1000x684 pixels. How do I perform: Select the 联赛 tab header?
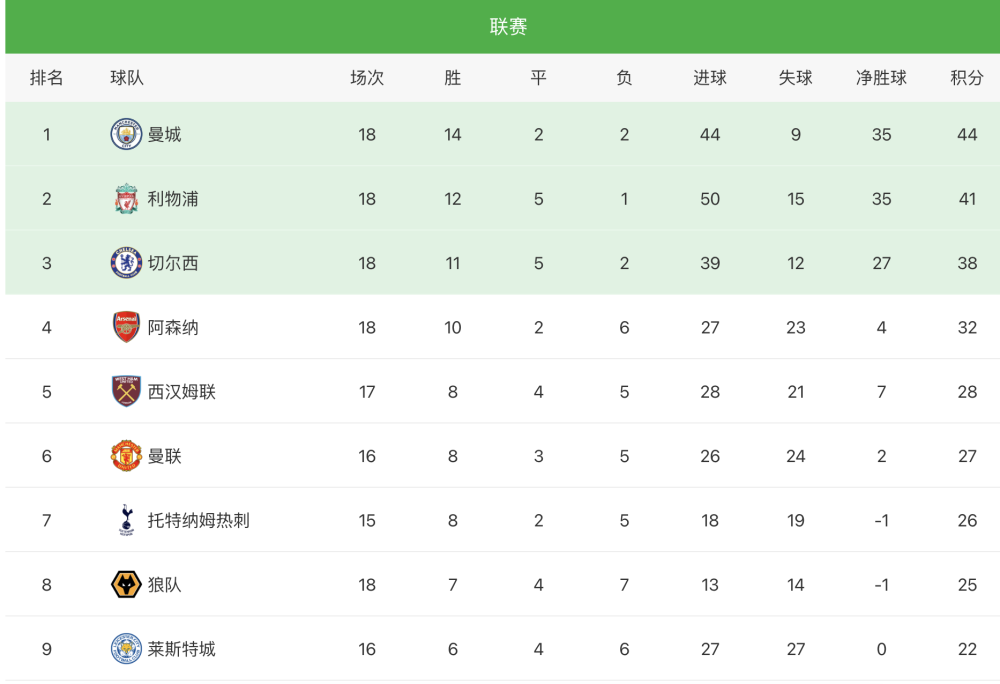click(x=508, y=27)
